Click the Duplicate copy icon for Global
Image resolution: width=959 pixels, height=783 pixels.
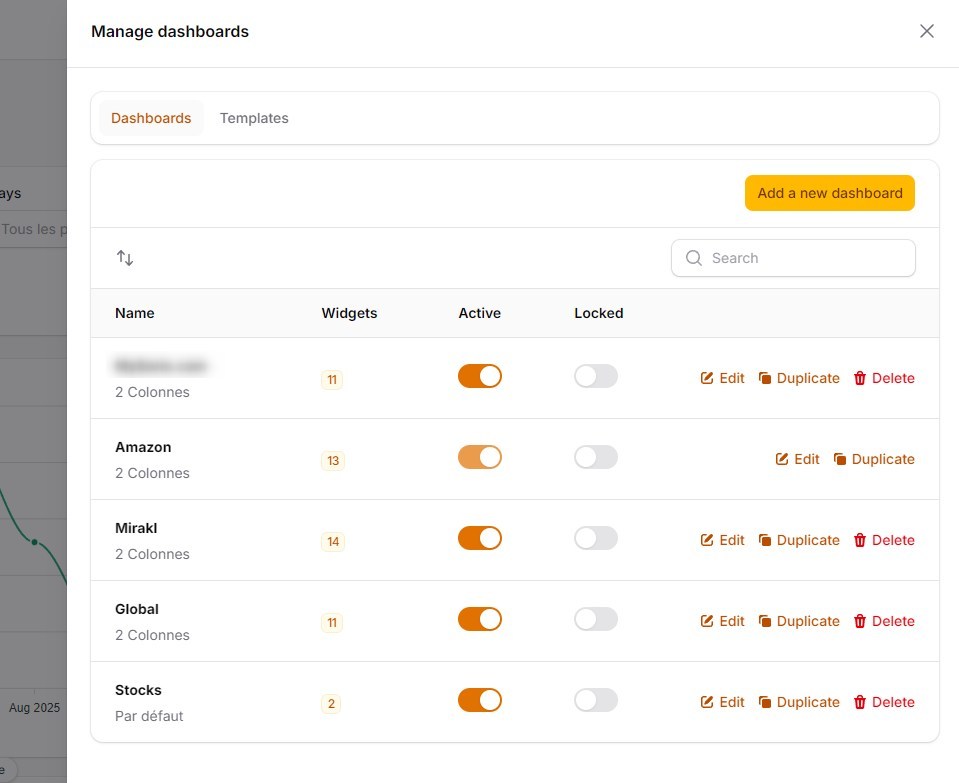tap(764, 621)
